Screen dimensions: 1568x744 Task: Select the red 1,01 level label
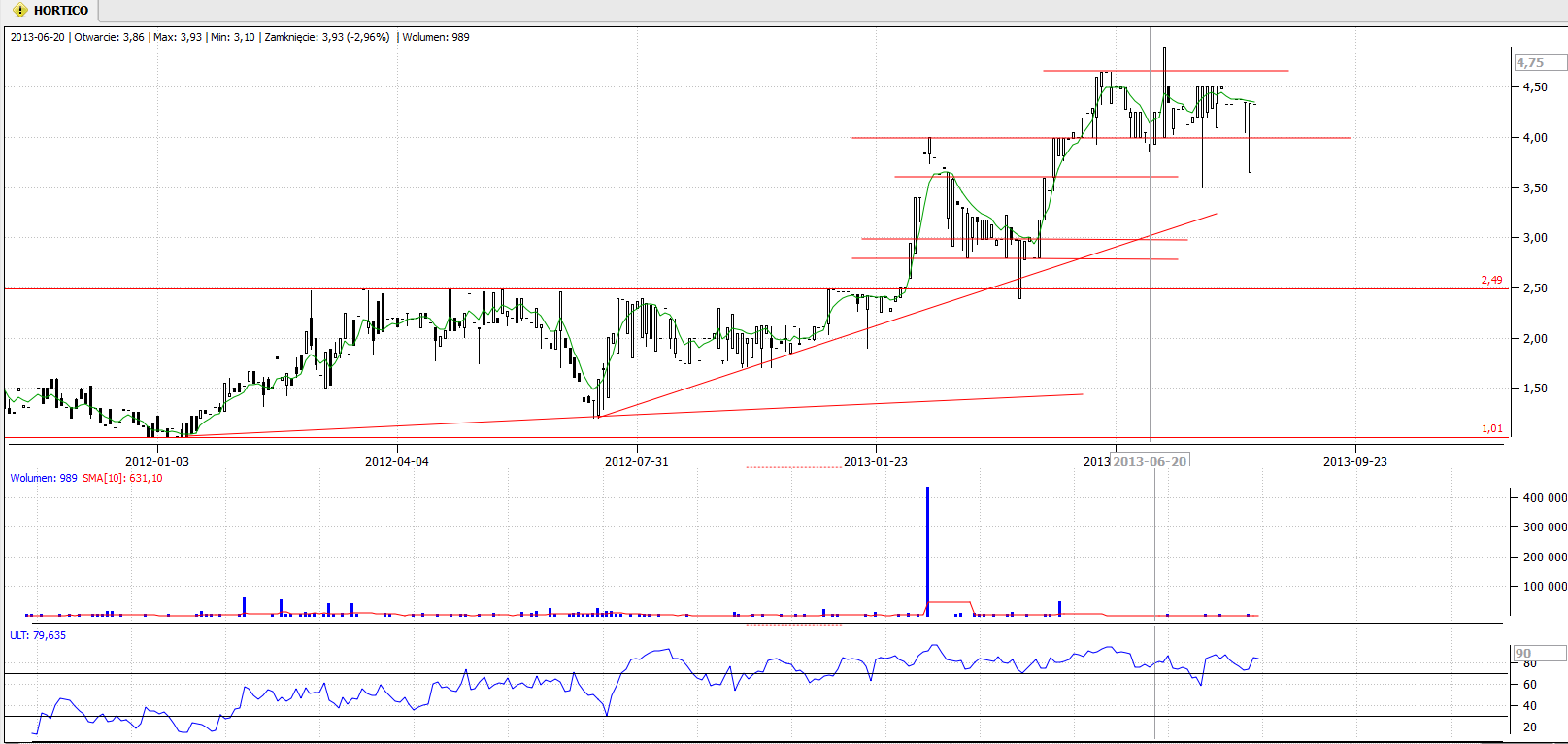click(1491, 428)
